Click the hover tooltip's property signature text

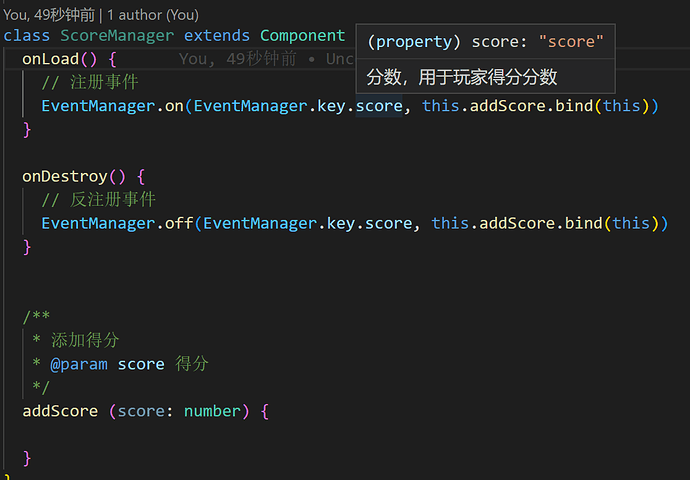(485, 41)
